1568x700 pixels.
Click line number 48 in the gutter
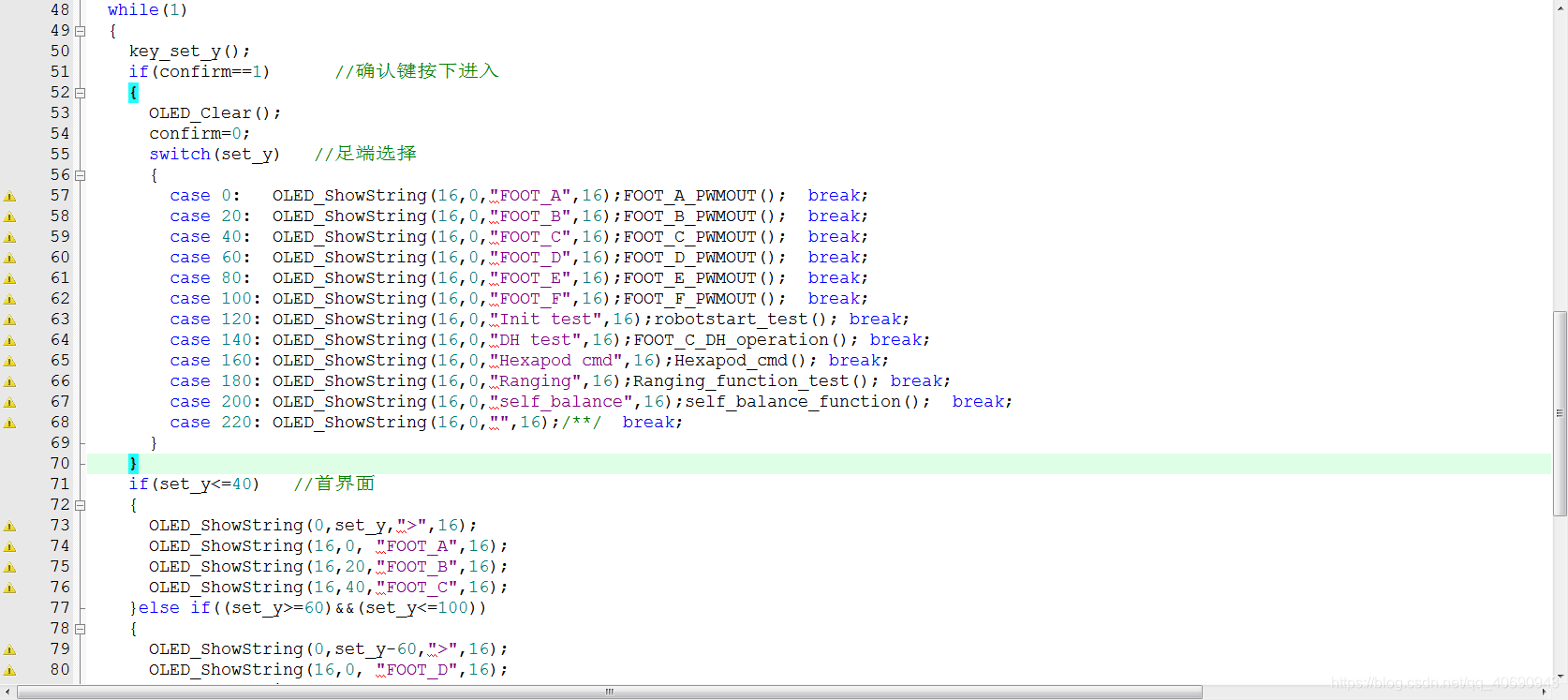tap(60, 9)
